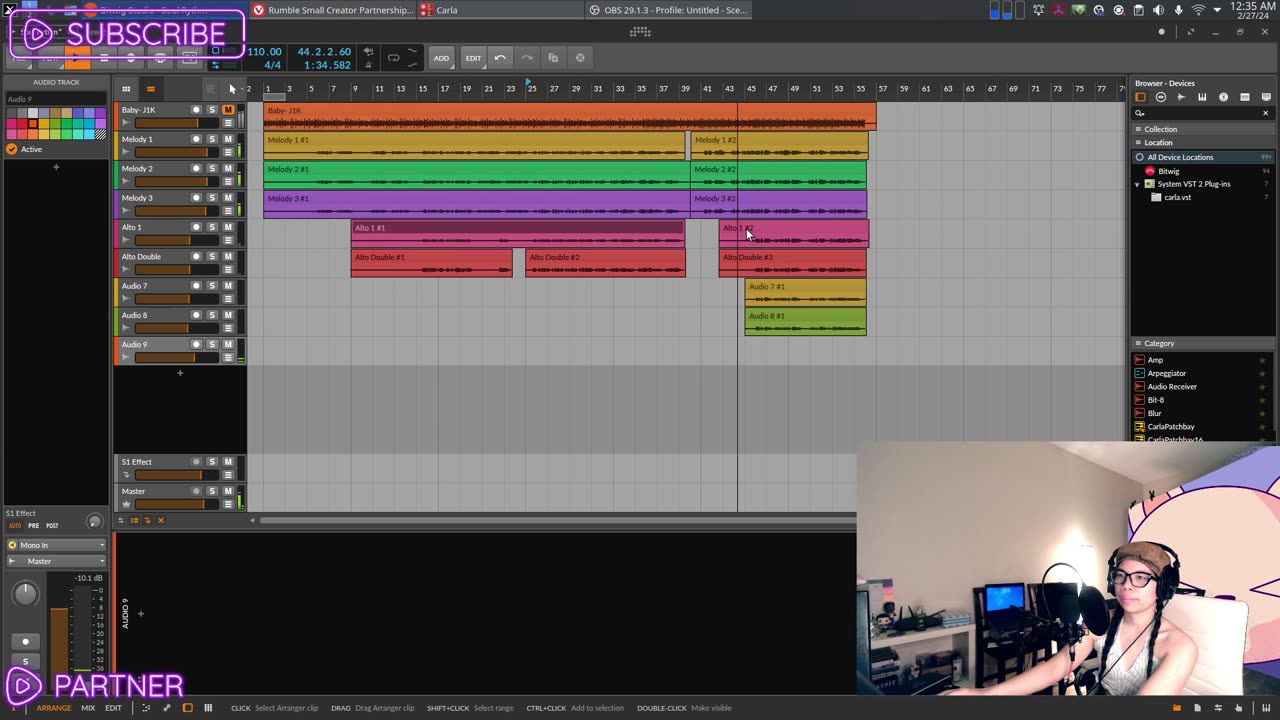Toggle the arranger loop icon
This screenshot has width=1280, height=720.
coord(393,58)
